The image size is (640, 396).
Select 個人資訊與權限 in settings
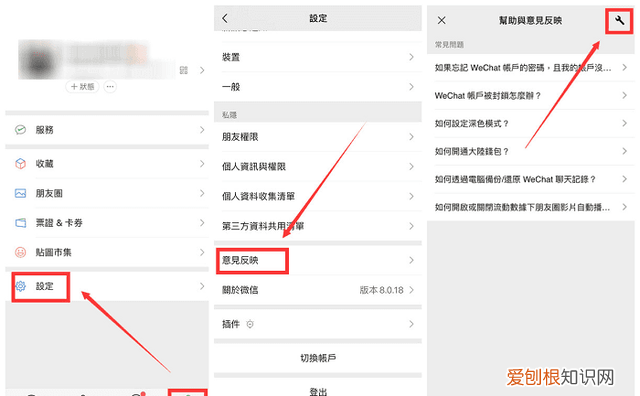(x=318, y=167)
